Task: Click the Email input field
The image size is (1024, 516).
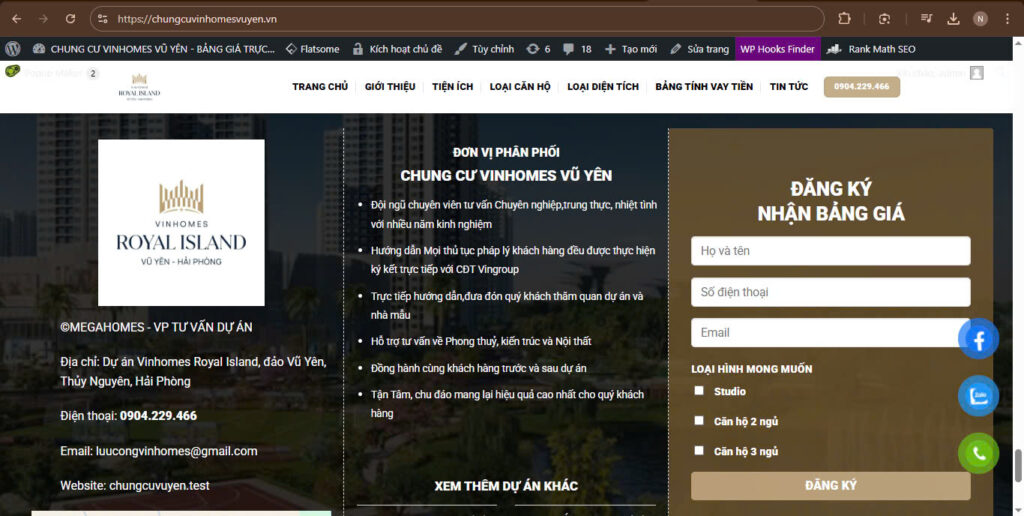Action: [831, 332]
